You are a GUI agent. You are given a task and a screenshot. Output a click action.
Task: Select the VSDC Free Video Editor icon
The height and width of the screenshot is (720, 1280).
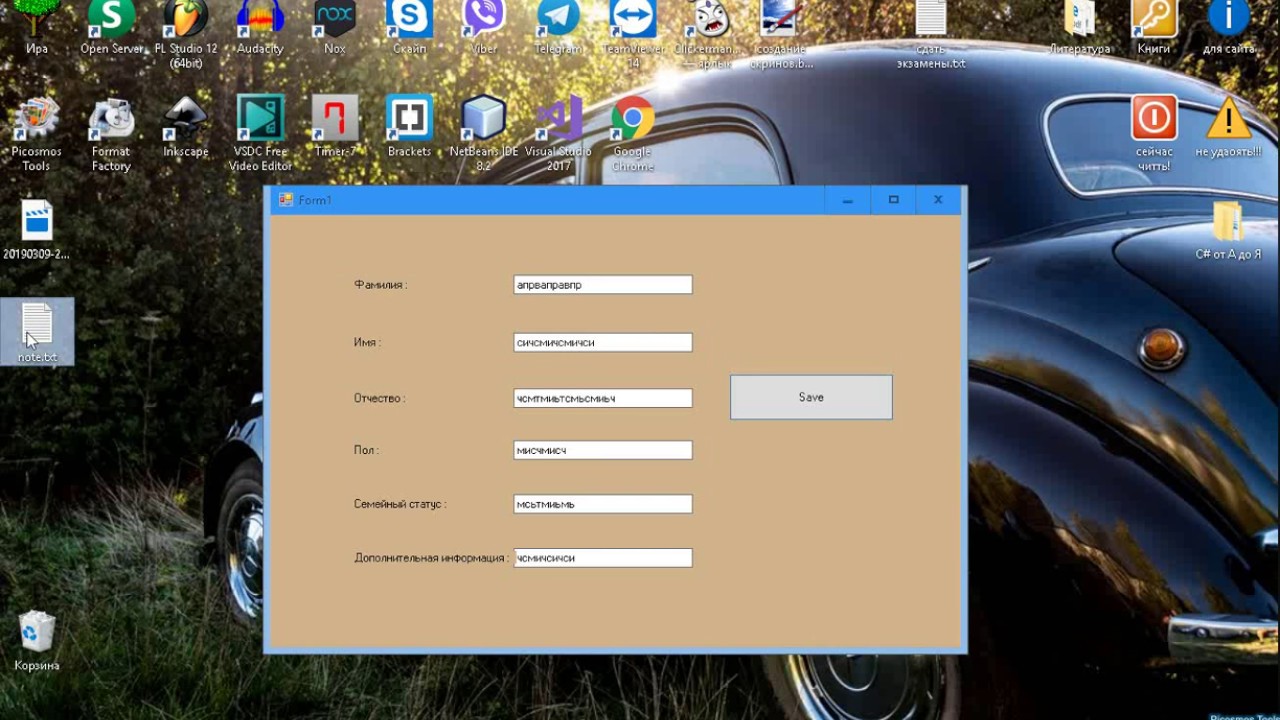[260, 134]
